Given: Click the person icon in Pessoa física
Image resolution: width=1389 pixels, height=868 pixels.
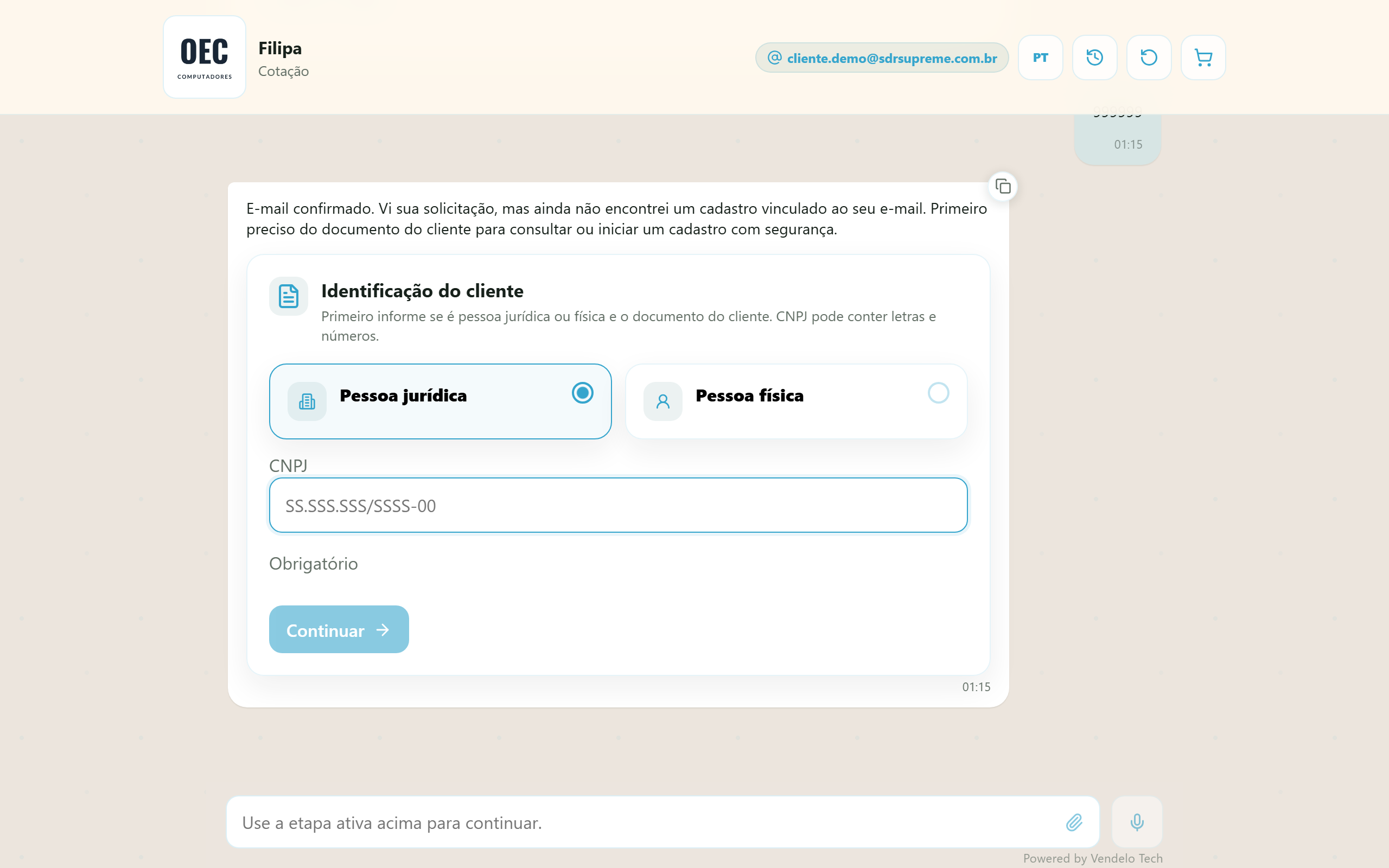Looking at the screenshot, I should (x=663, y=401).
